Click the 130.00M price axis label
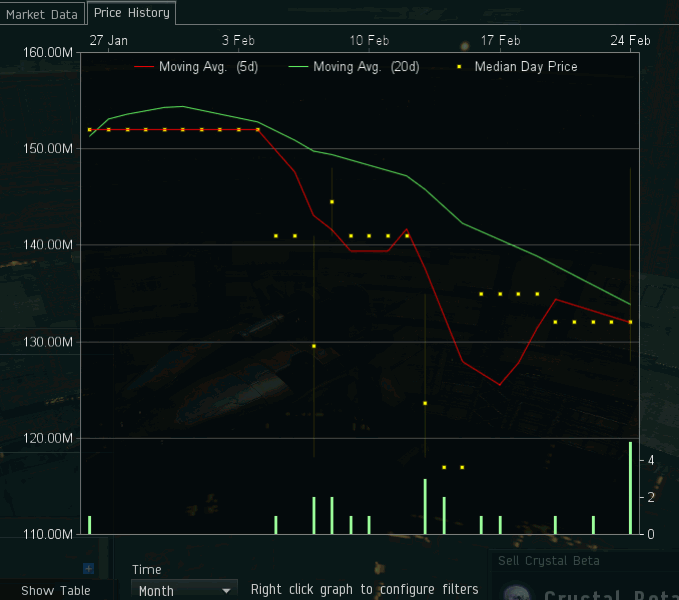 click(48, 342)
